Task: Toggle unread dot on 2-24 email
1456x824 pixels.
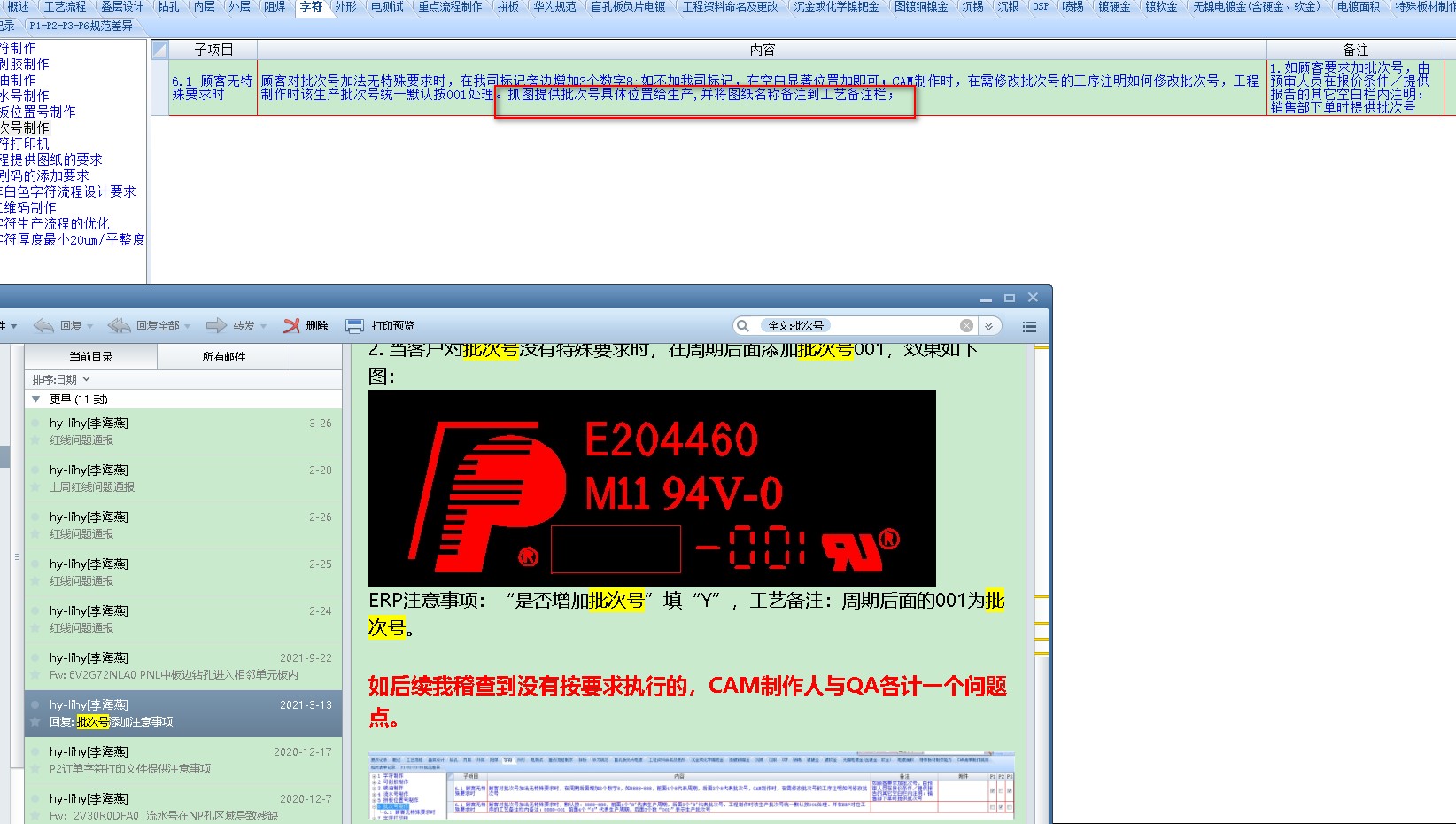Action: tap(35, 611)
